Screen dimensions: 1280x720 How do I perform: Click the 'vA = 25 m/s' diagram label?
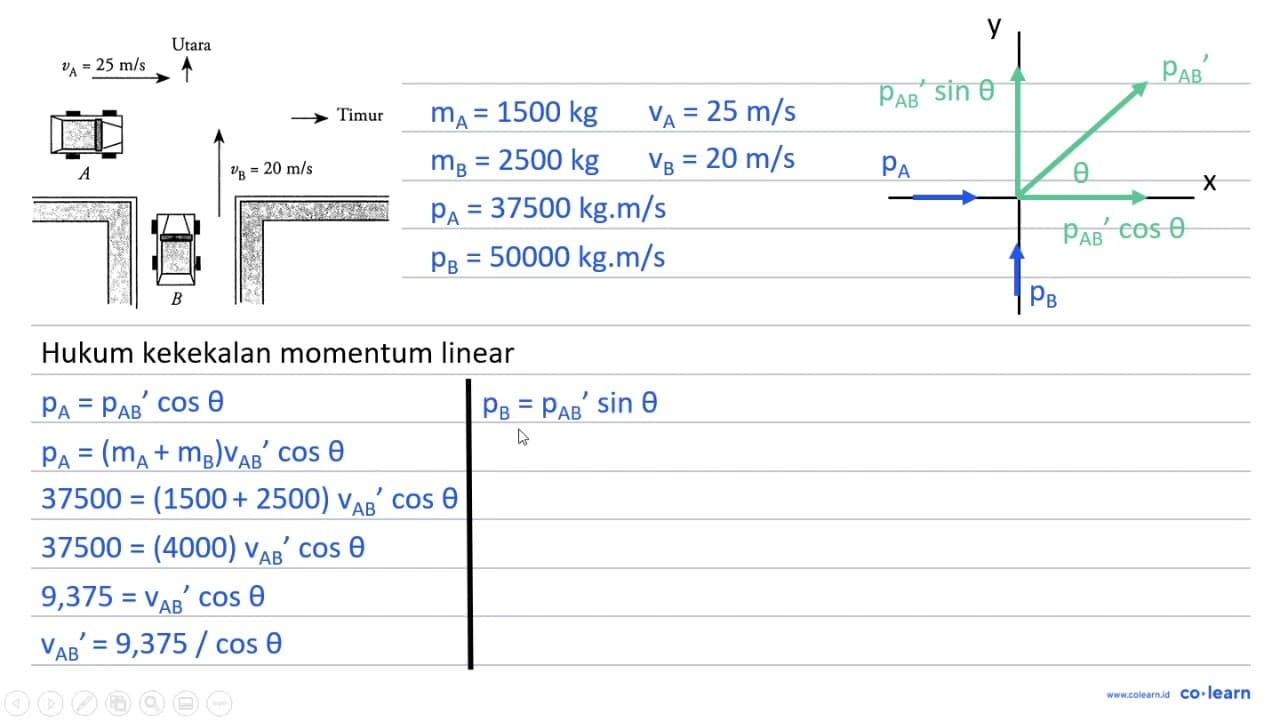tap(103, 67)
